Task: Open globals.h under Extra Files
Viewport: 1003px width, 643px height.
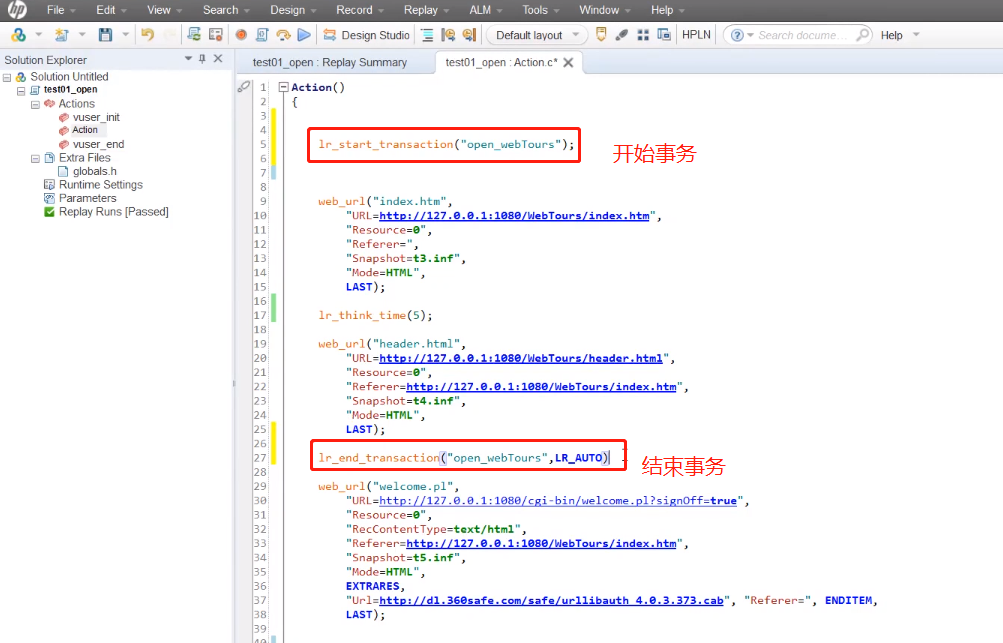Action: point(95,171)
